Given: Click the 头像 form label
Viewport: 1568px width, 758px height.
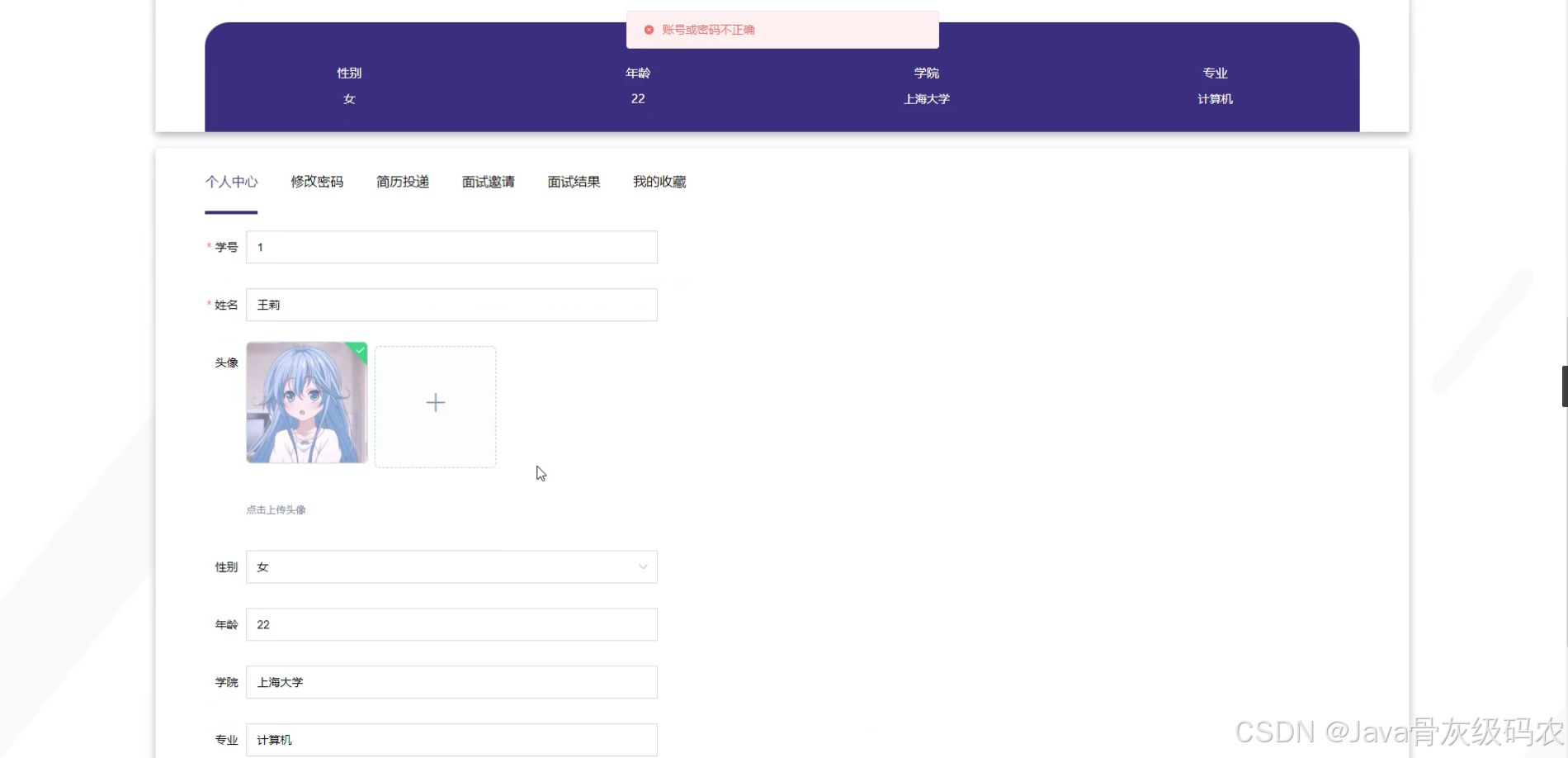Looking at the screenshot, I should click(226, 362).
